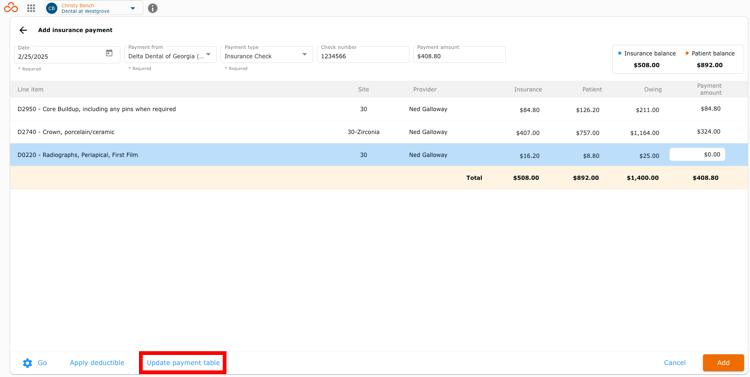The image size is (750, 377).
Task: Click the Insurance balance $508.00 summary
Action: point(647,59)
